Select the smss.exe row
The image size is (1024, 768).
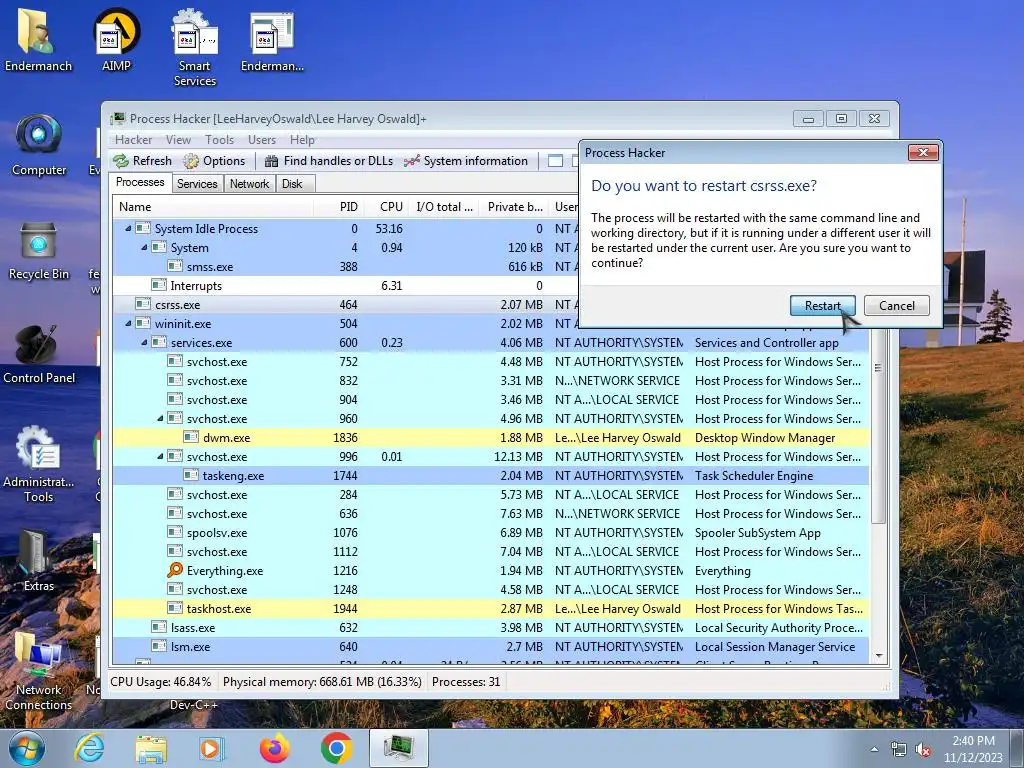coord(346,266)
